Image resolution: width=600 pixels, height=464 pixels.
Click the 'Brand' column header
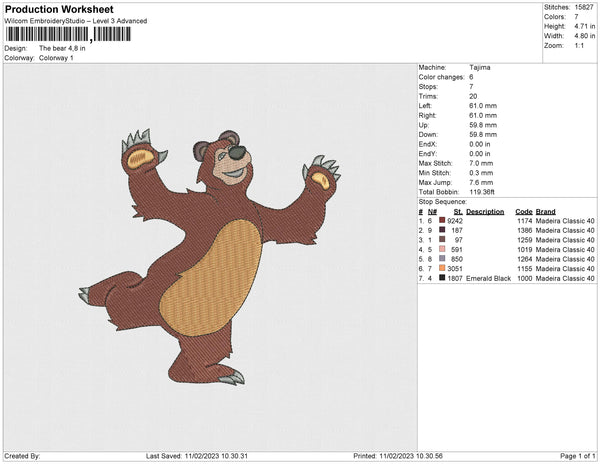[x=545, y=212]
